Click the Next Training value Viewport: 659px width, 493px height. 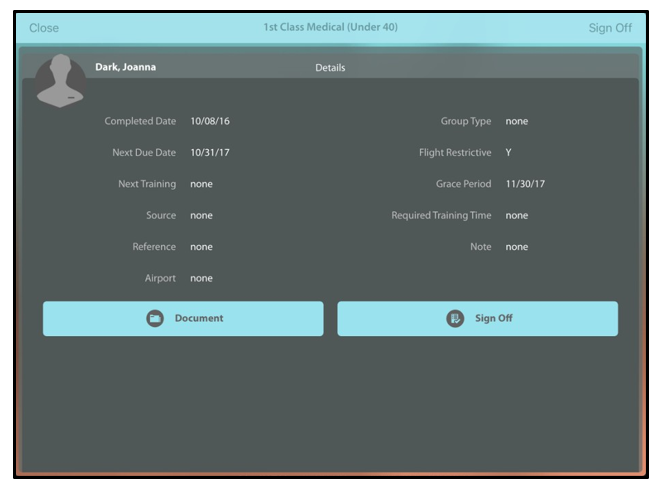tap(201, 184)
